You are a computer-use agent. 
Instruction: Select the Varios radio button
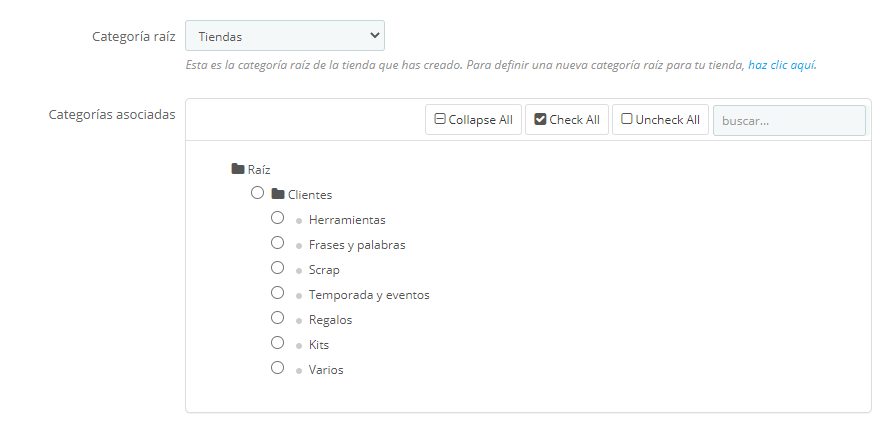click(278, 368)
